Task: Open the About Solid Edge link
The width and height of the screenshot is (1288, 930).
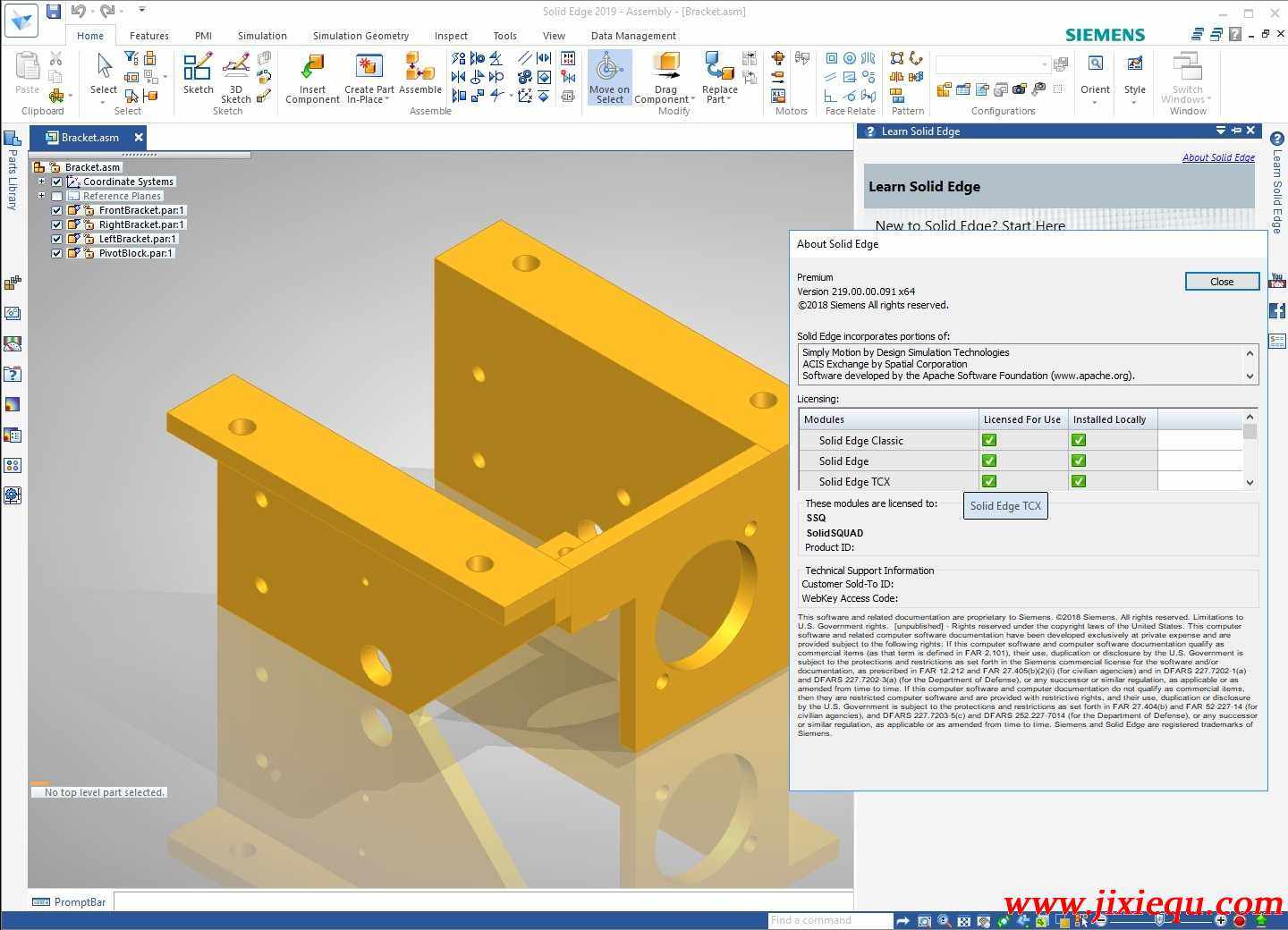Action: click(x=1218, y=156)
